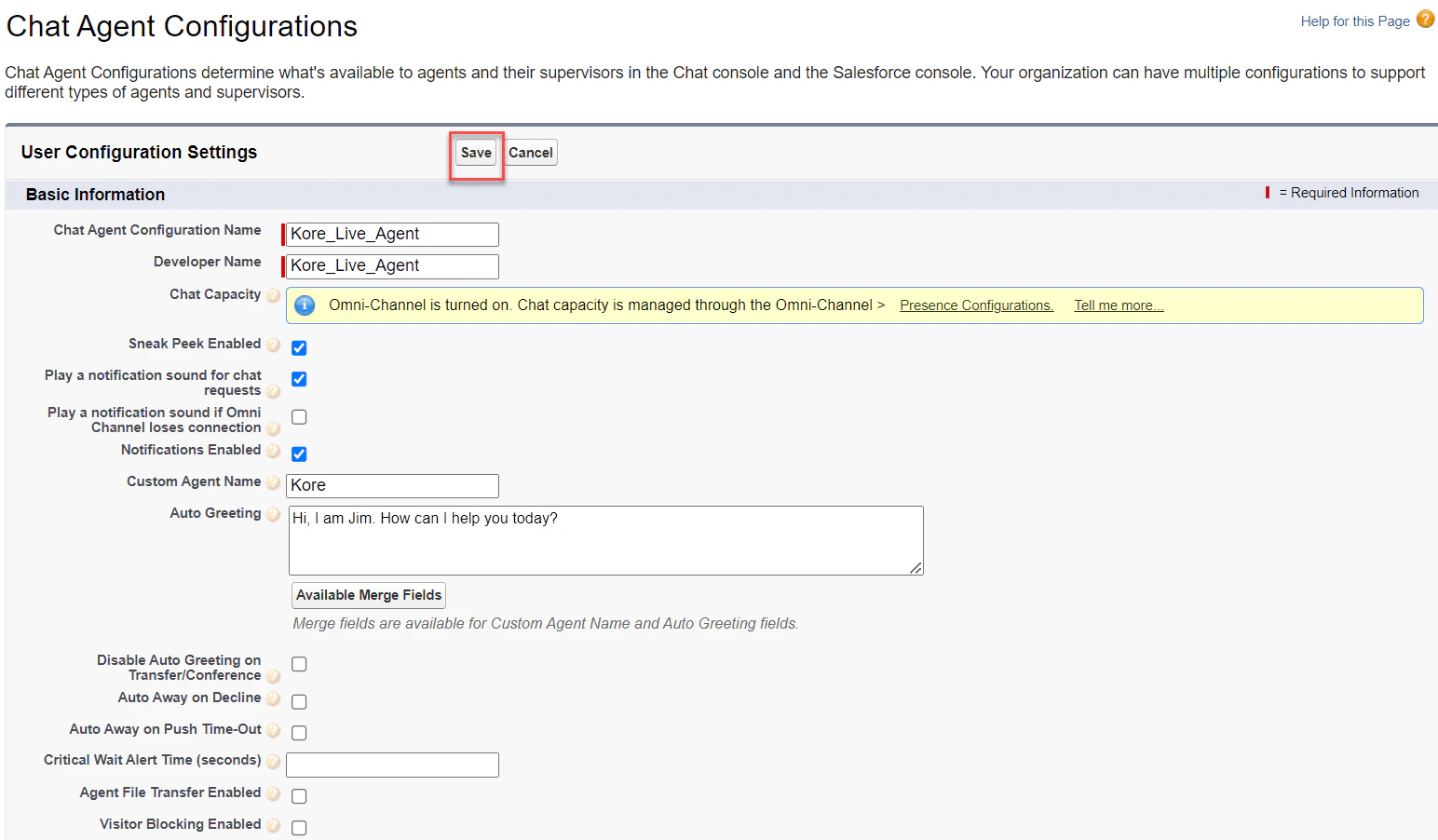Click help icon beside Visitor Blocking Enabled

coord(273,826)
